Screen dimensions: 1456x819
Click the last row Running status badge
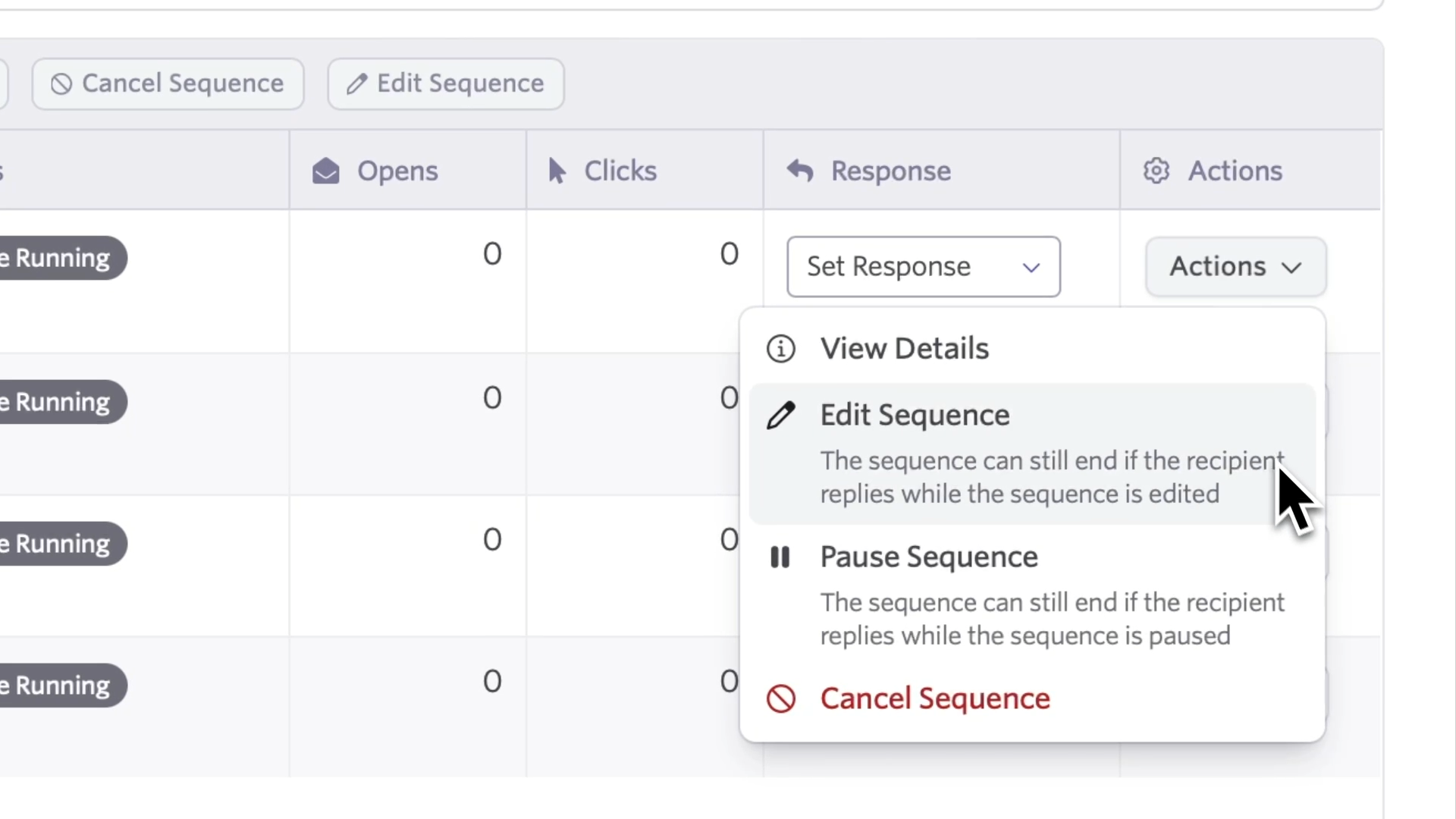pyautogui.click(x=62, y=686)
